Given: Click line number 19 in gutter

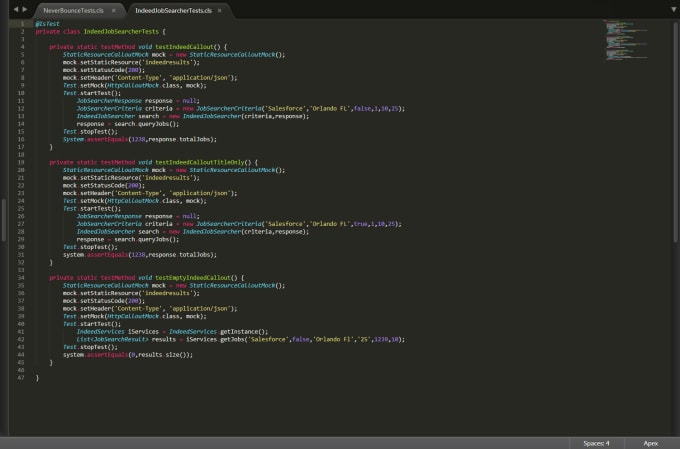Looking at the screenshot, I should [21, 162].
